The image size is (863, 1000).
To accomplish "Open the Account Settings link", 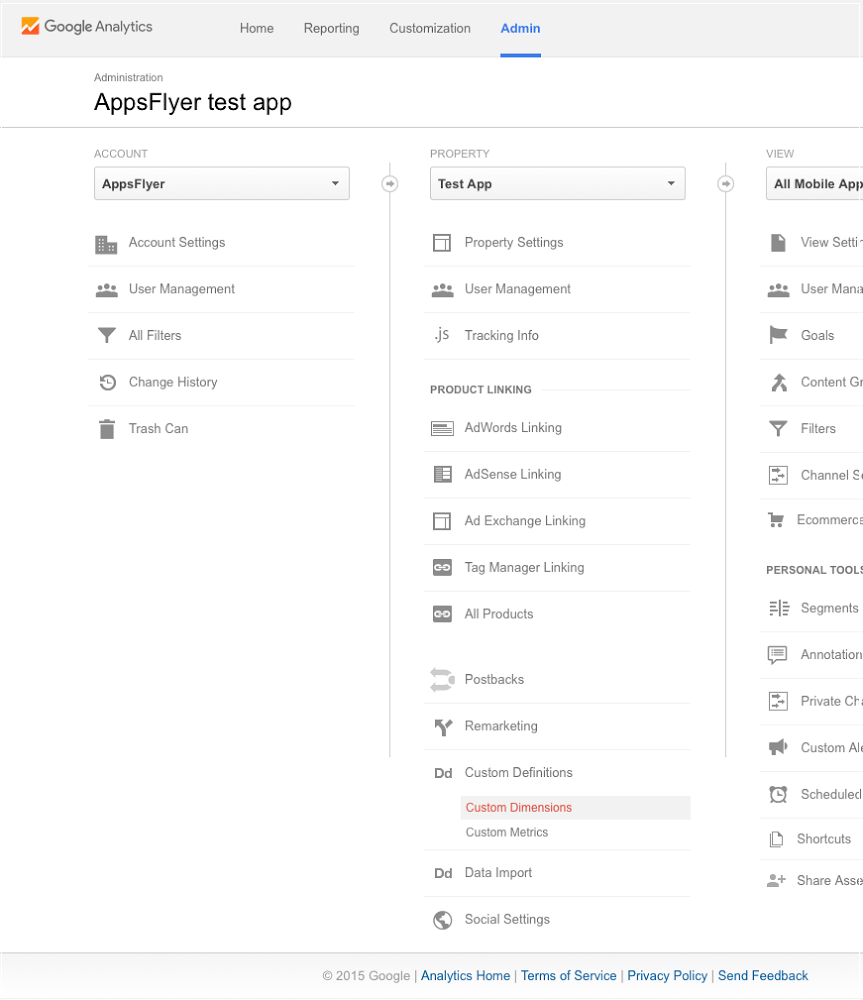I will (x=177, y=242).
